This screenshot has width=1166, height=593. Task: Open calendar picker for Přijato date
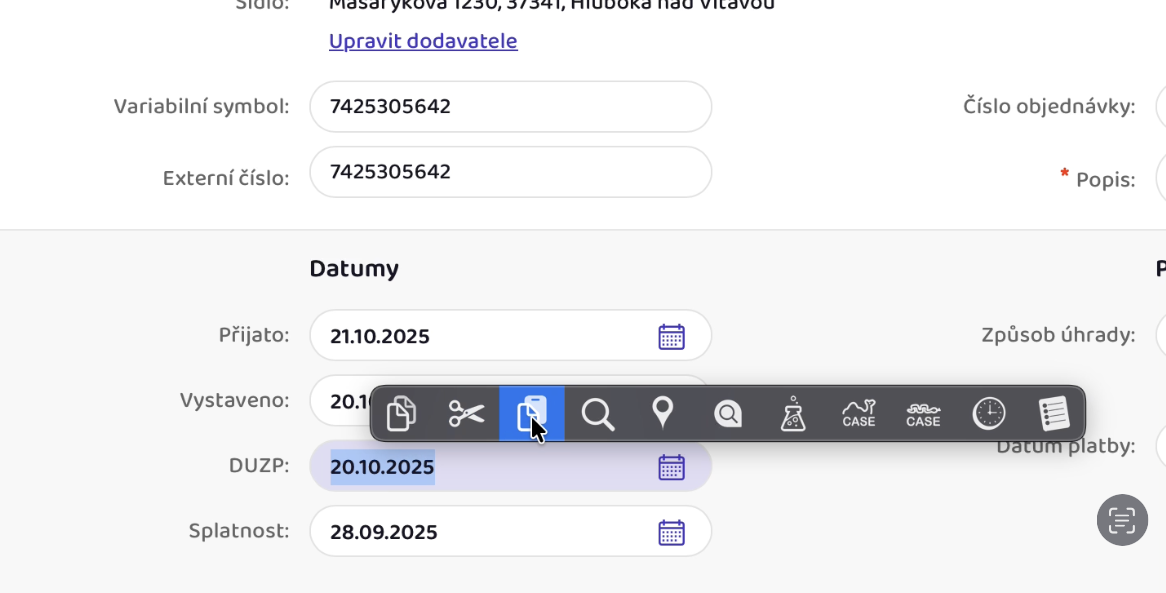pos(671,336)
